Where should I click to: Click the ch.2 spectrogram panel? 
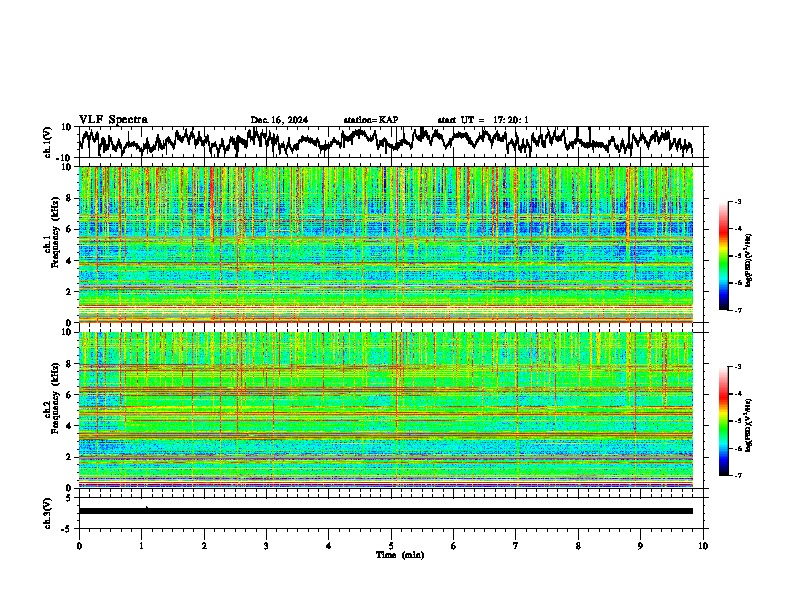[x=385, y=410]
